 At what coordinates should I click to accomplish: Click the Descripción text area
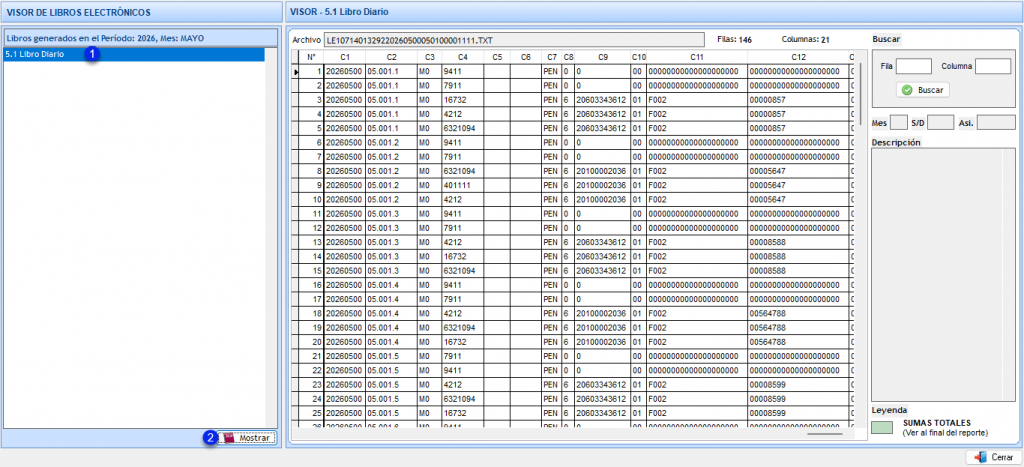coord(944,276)
